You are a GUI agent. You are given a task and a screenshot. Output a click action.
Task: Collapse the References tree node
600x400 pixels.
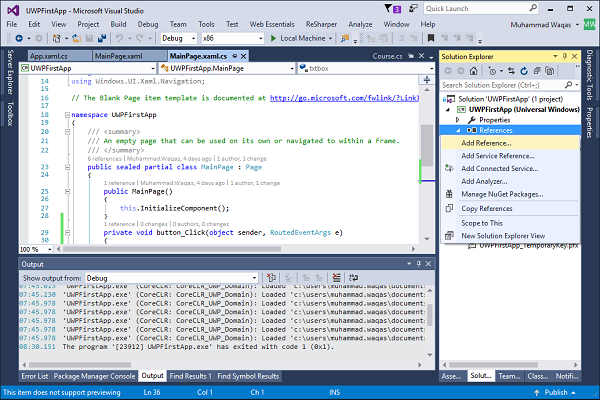pos(458,130)
